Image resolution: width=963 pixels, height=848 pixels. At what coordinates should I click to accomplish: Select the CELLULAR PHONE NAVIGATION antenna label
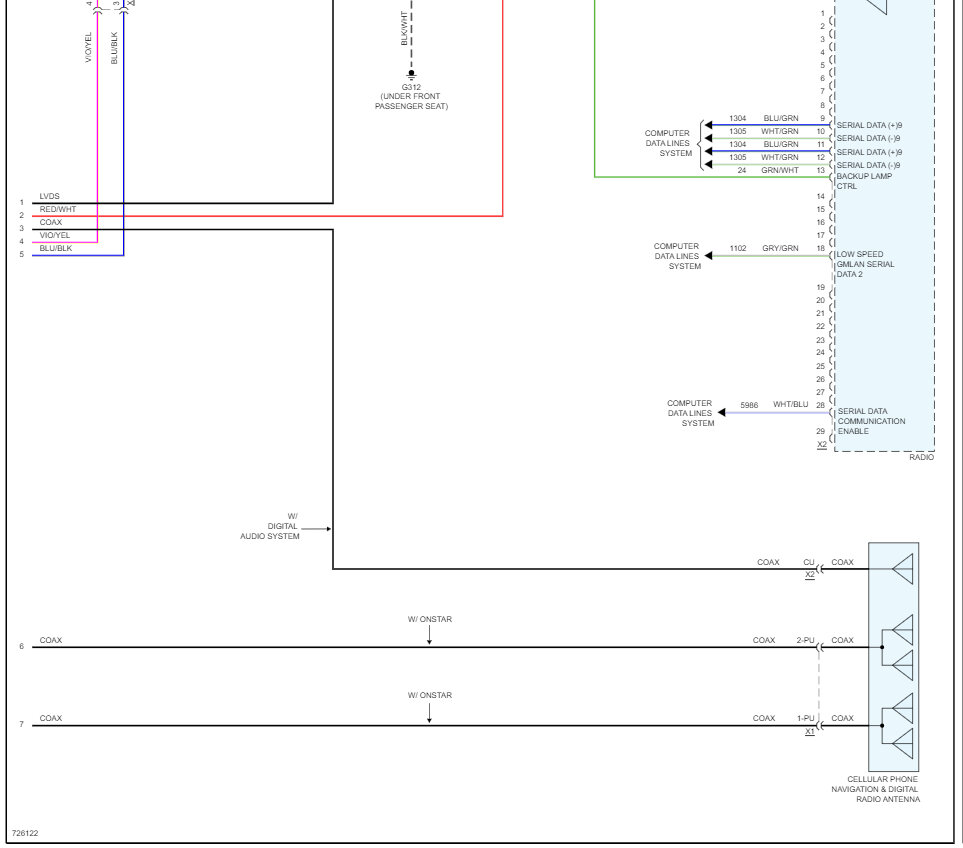tap(876, 789)
